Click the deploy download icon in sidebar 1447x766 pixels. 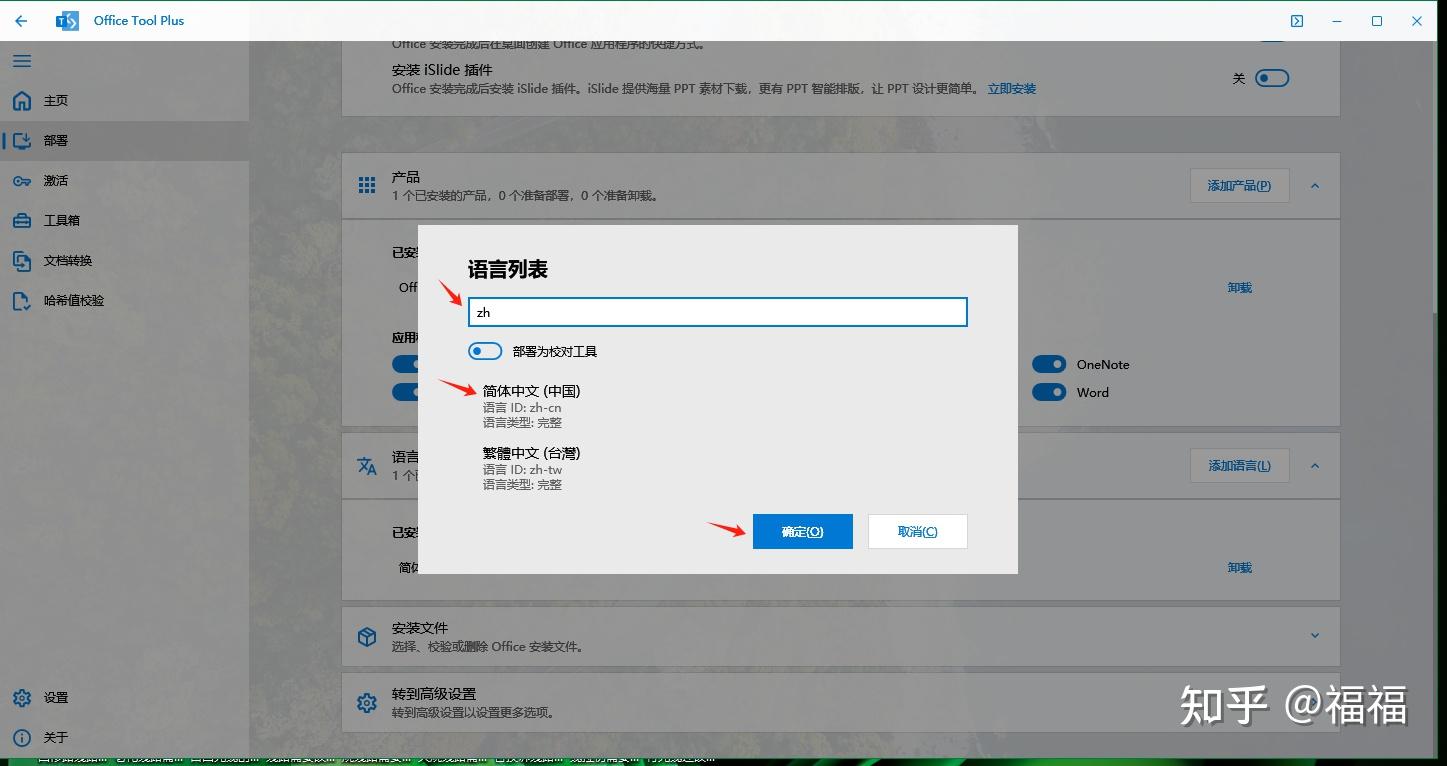[22, 141]
